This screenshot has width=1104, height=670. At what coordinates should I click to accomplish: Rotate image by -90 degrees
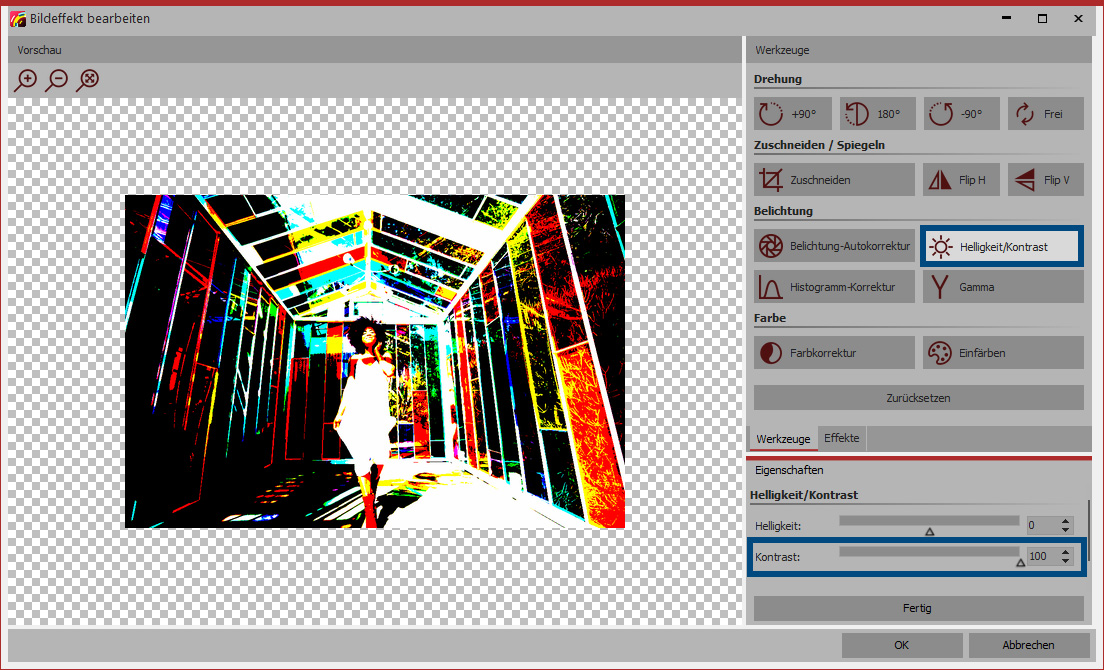click(x=960, y=114)
